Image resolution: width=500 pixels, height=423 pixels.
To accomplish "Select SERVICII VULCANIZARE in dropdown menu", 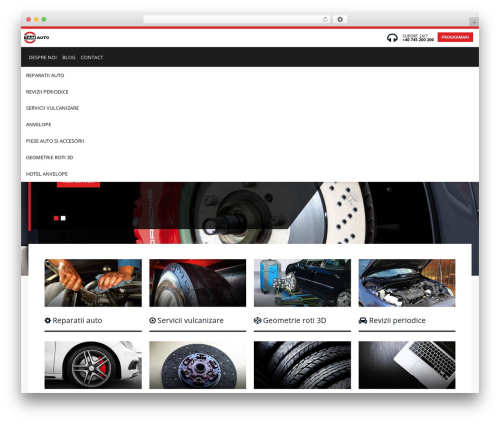I will coord(52,108).
